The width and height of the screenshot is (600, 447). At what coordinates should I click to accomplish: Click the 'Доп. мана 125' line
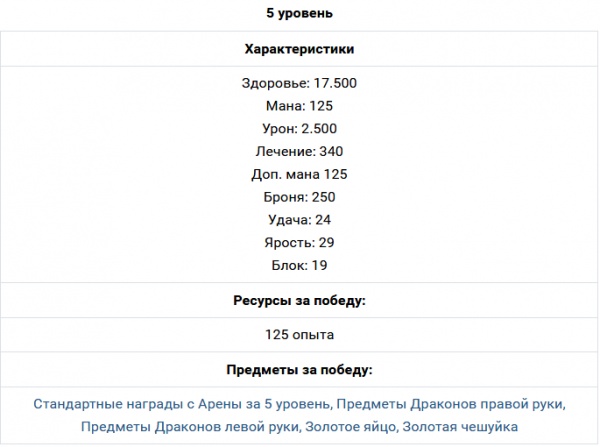[300, 174]
